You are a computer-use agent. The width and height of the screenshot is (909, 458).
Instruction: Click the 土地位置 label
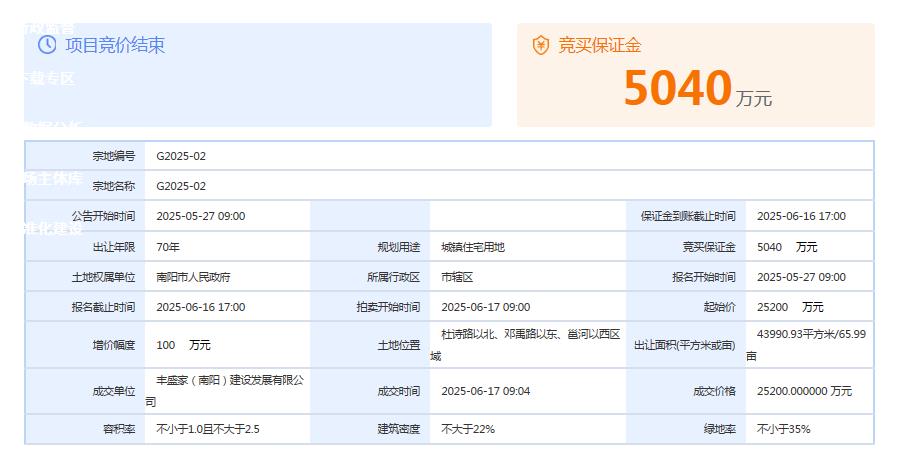click(399, 345)
